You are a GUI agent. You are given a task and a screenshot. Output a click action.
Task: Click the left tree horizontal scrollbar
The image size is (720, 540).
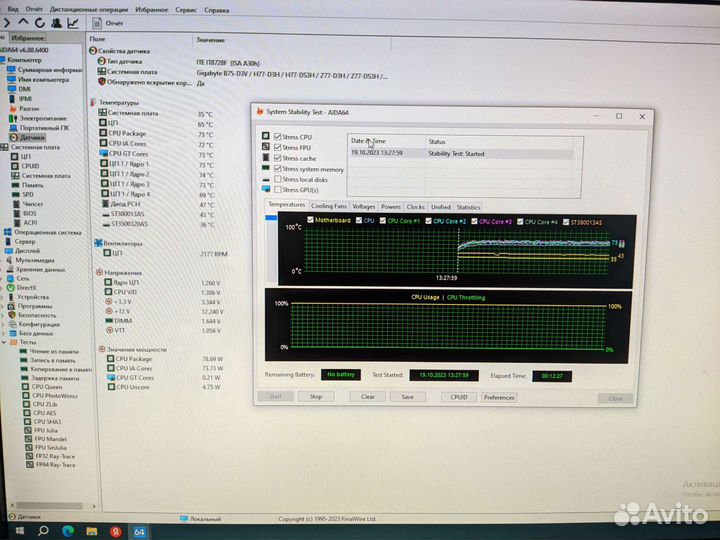coord(49,506)
